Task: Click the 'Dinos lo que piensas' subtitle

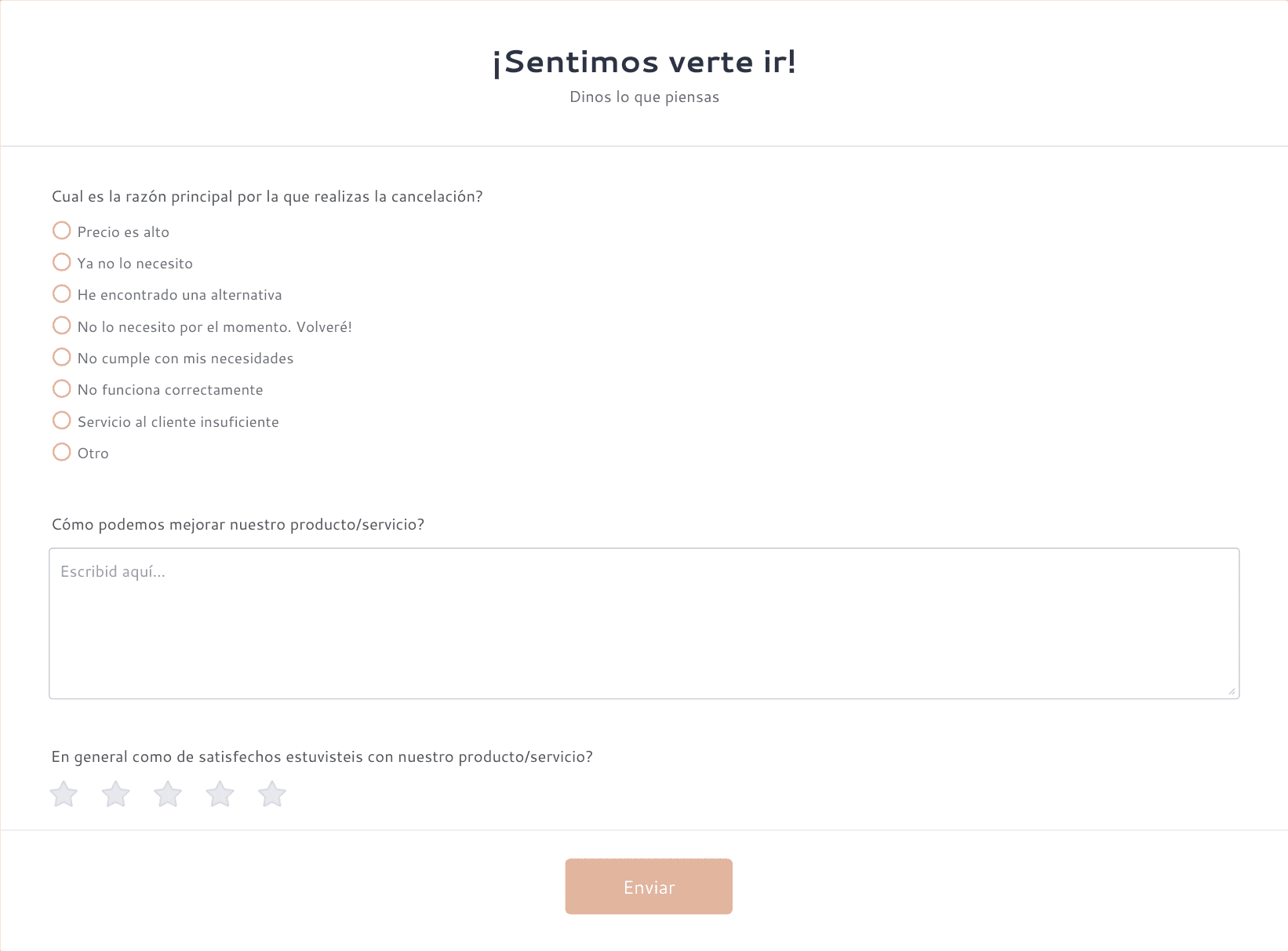Action: point(644,97)
